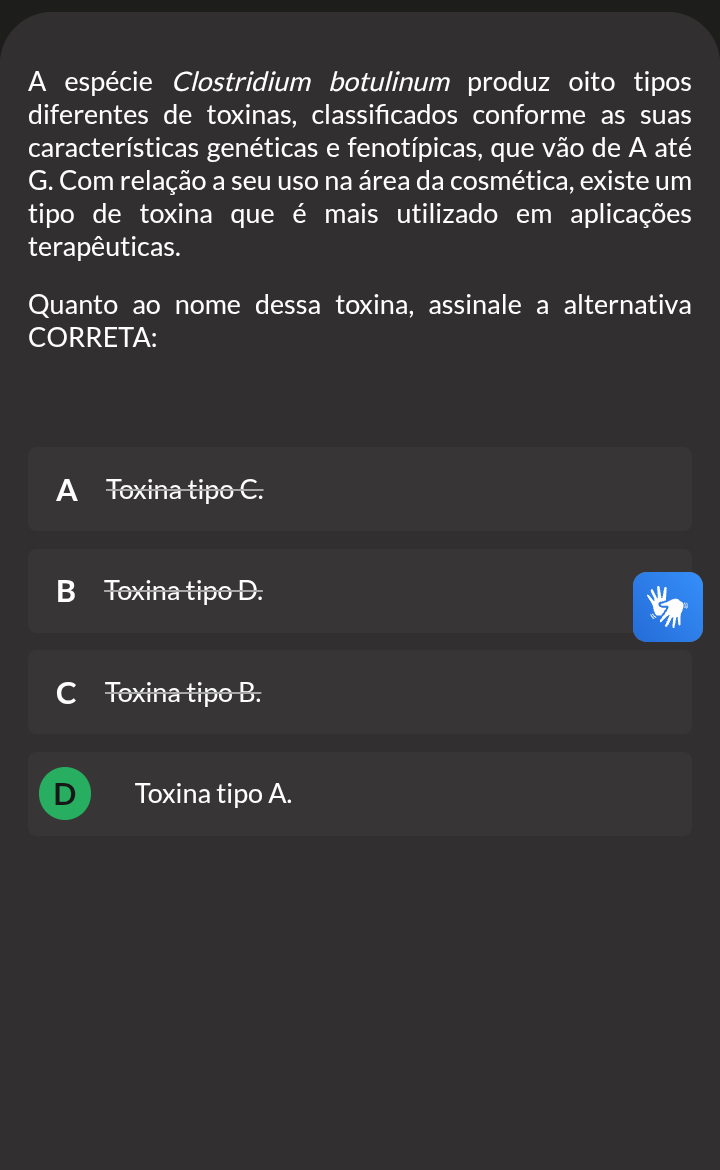Select the green D answer badge

point(65,793)
